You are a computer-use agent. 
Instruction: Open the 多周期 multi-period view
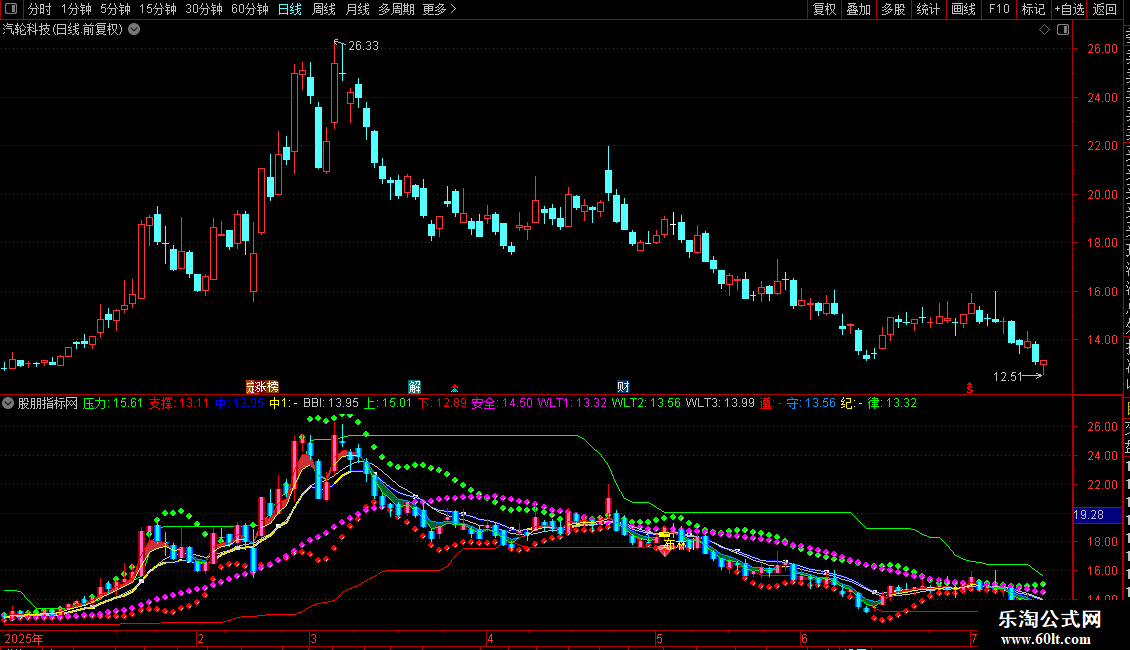396,9
